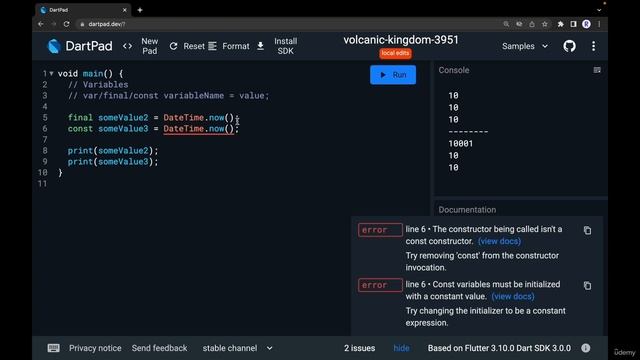
Task: Click the Format button label
Action: pyautogui.click(x=236, y=46)
